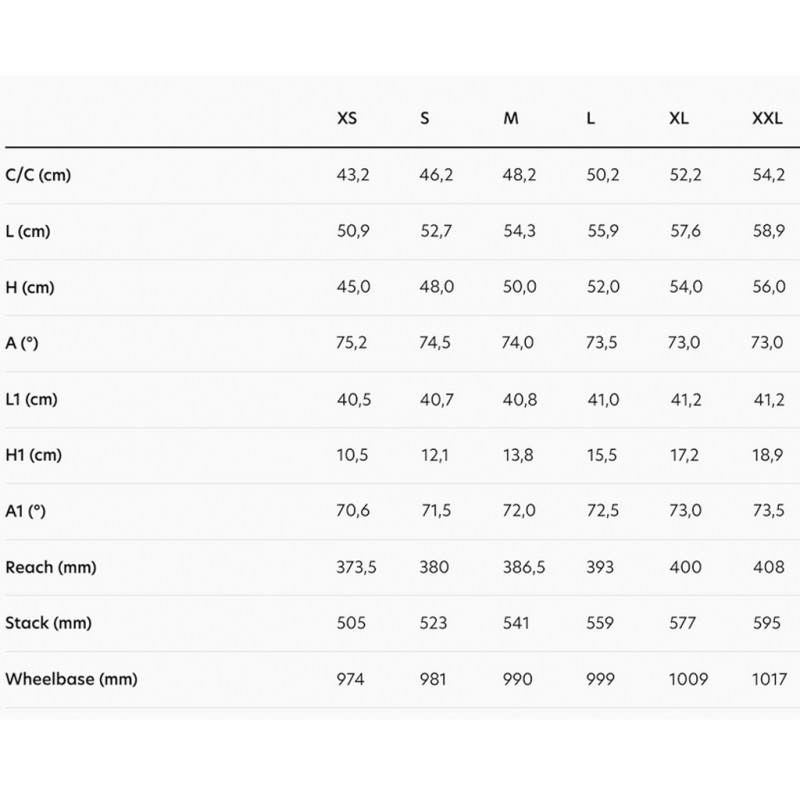Click the Wheelbase value 974

click(351, 679)
